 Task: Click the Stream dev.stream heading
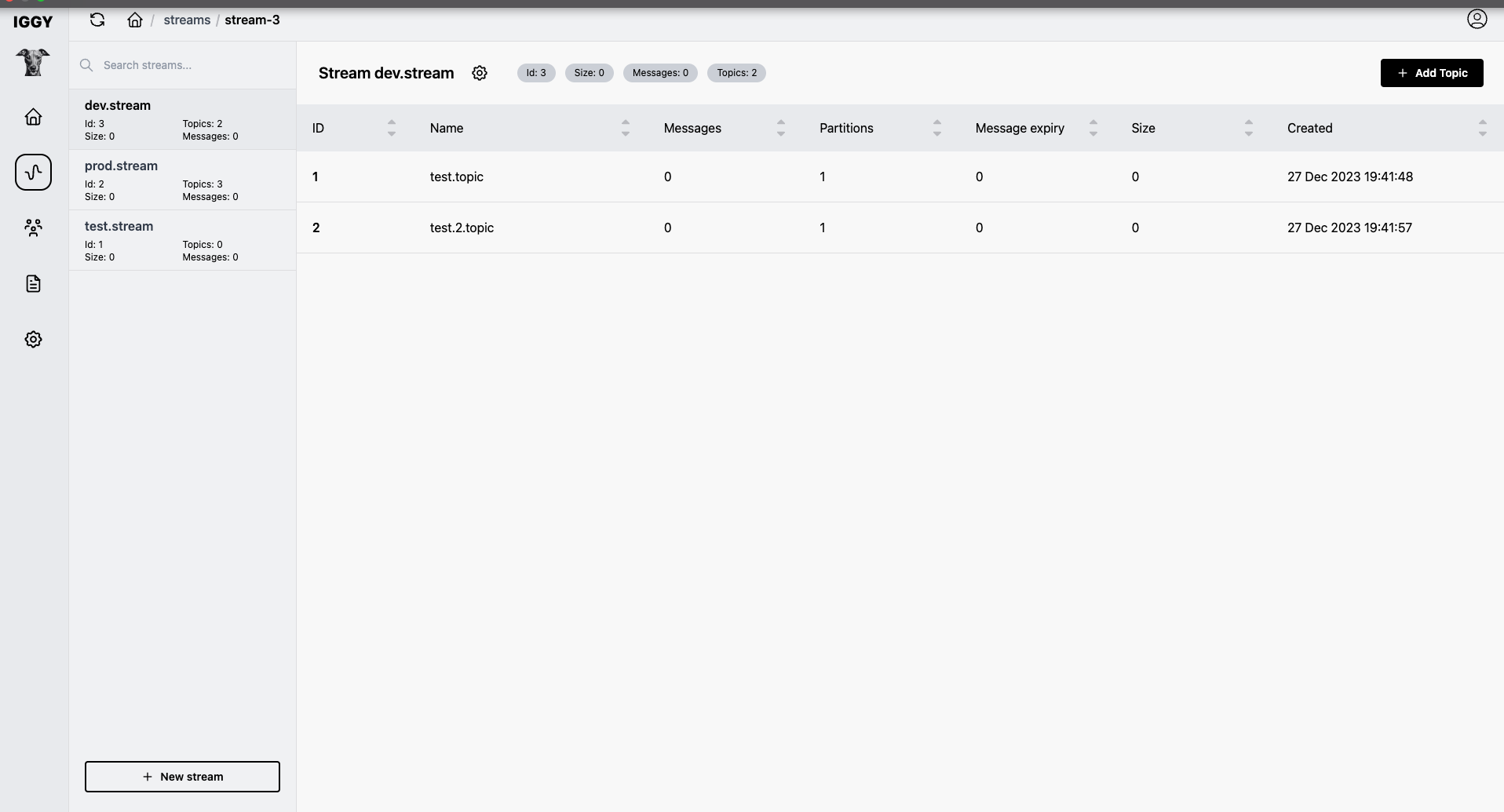(386, 73)
